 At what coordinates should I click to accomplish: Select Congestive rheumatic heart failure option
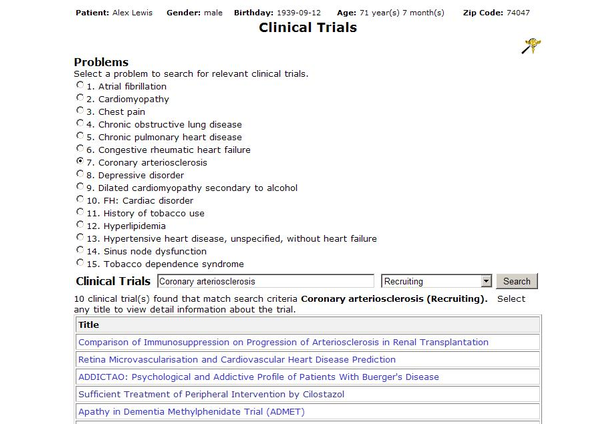[x=80, y=148]
